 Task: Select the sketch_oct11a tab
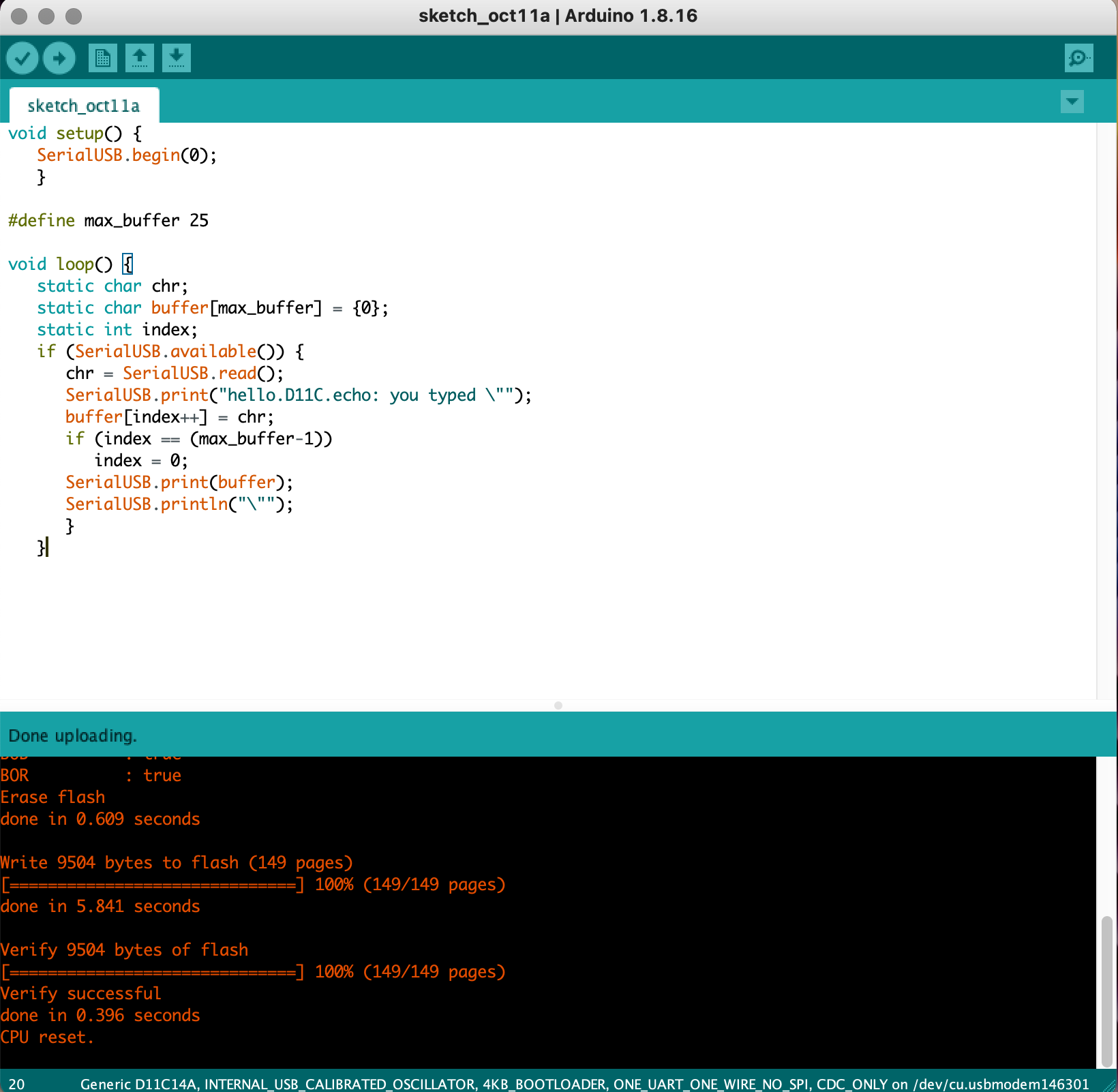(x=84, y=106)
